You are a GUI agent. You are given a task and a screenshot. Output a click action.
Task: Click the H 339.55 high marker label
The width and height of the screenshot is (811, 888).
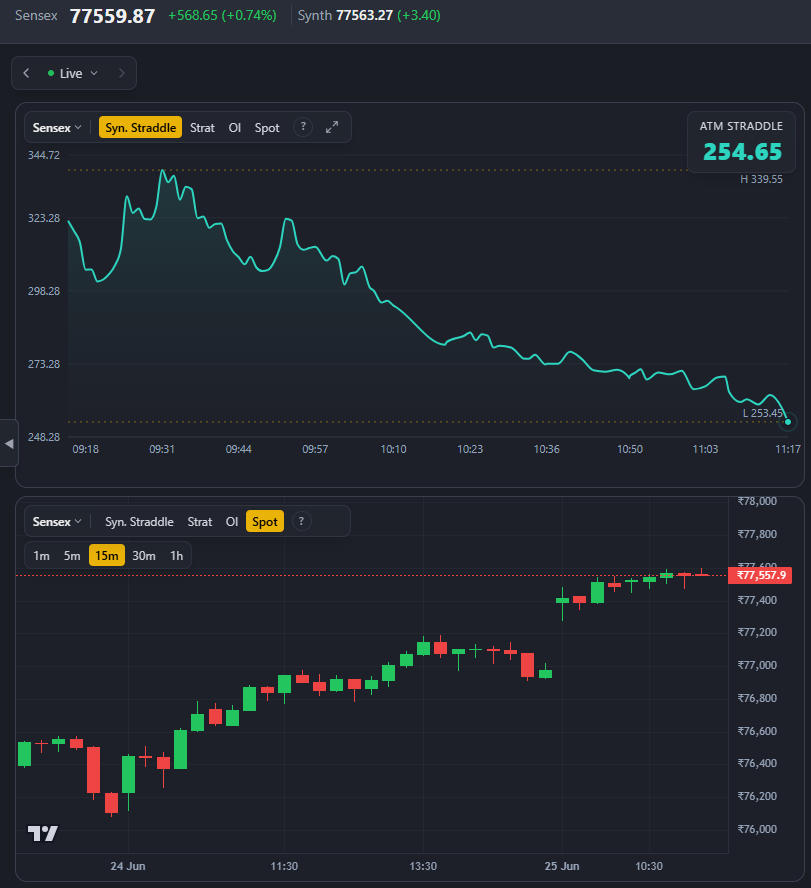[x=761, y=179]
